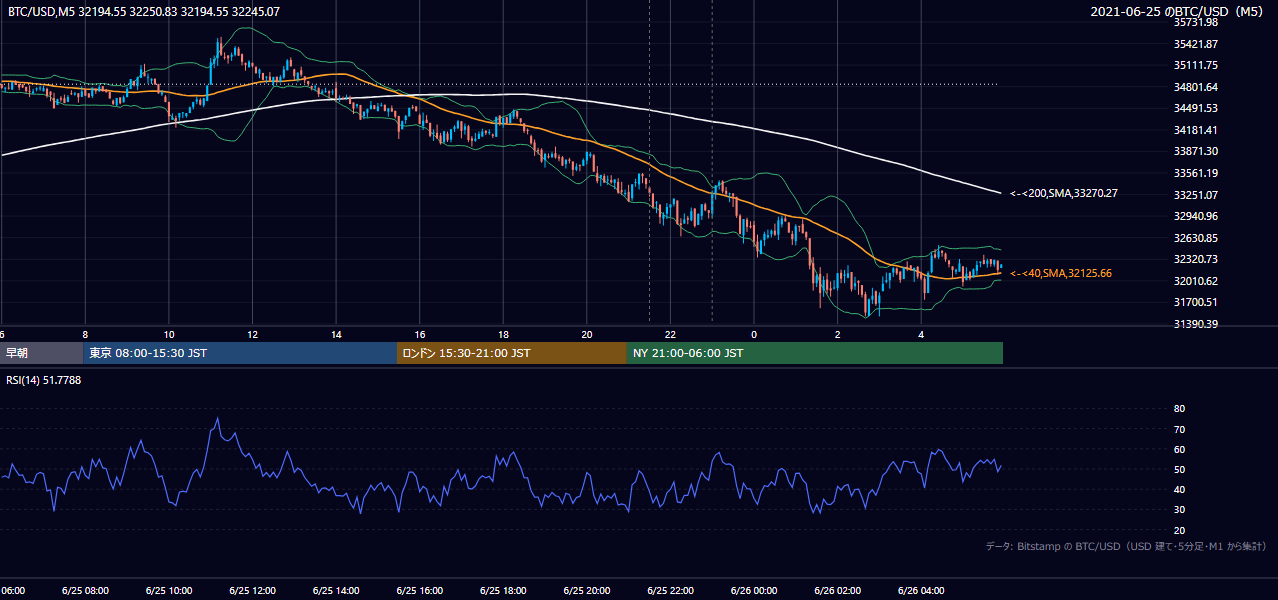Click the NY 21:00-06:00 JST session bar

click(x=815, y=353)
